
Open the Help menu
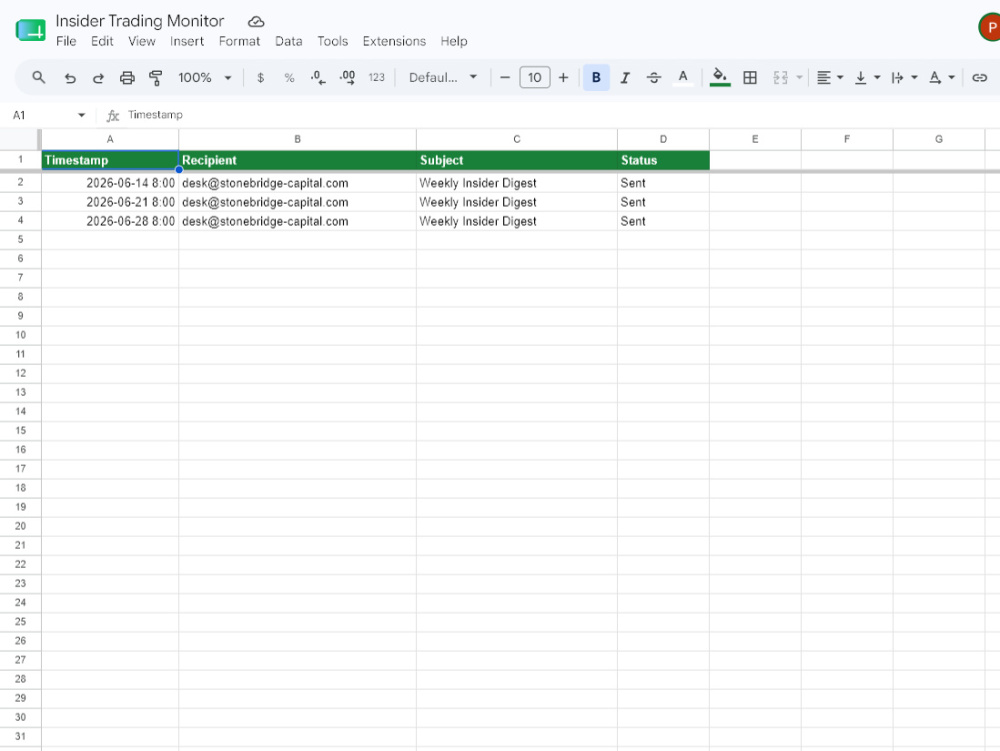coord(454,41)
